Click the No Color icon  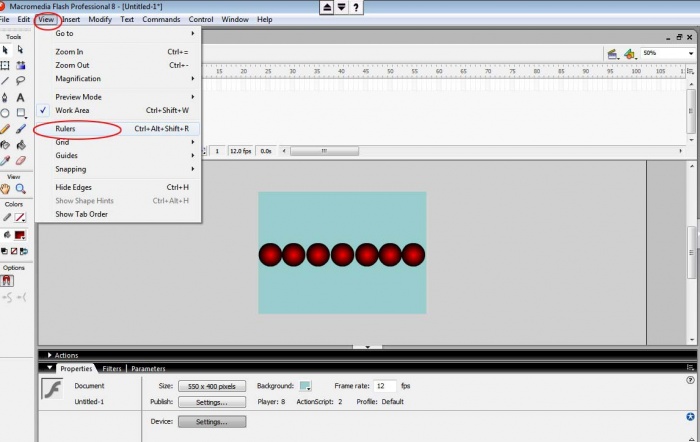(14, 251)
